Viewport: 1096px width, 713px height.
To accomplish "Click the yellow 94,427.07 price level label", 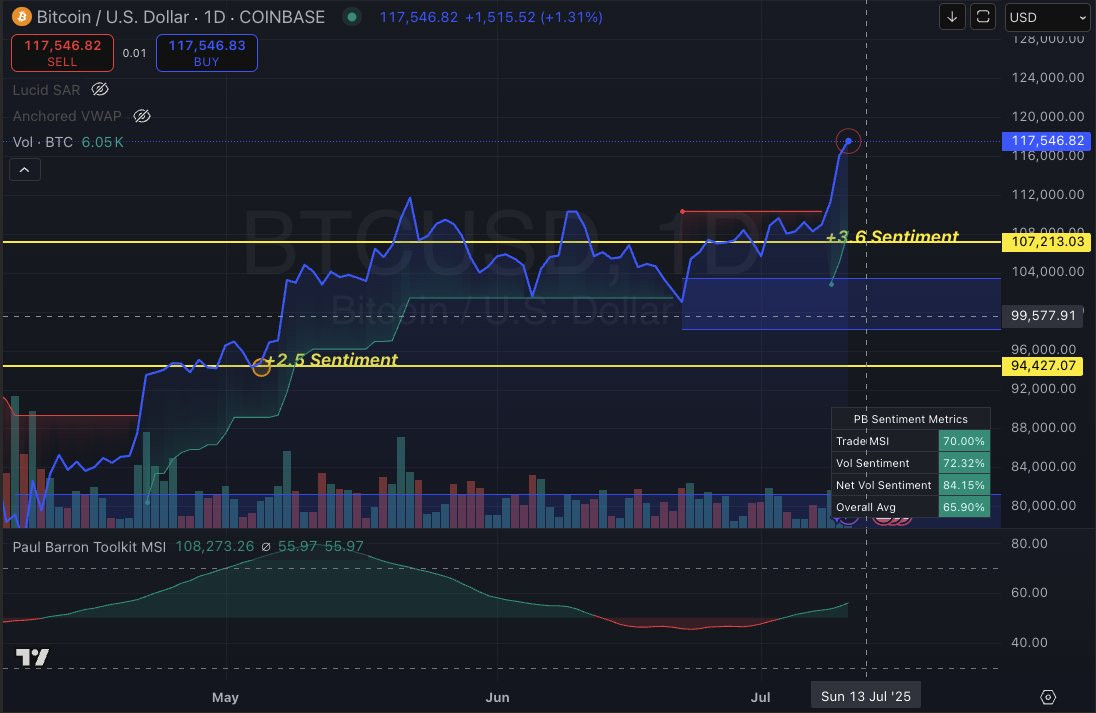I will coord(1042,366).
